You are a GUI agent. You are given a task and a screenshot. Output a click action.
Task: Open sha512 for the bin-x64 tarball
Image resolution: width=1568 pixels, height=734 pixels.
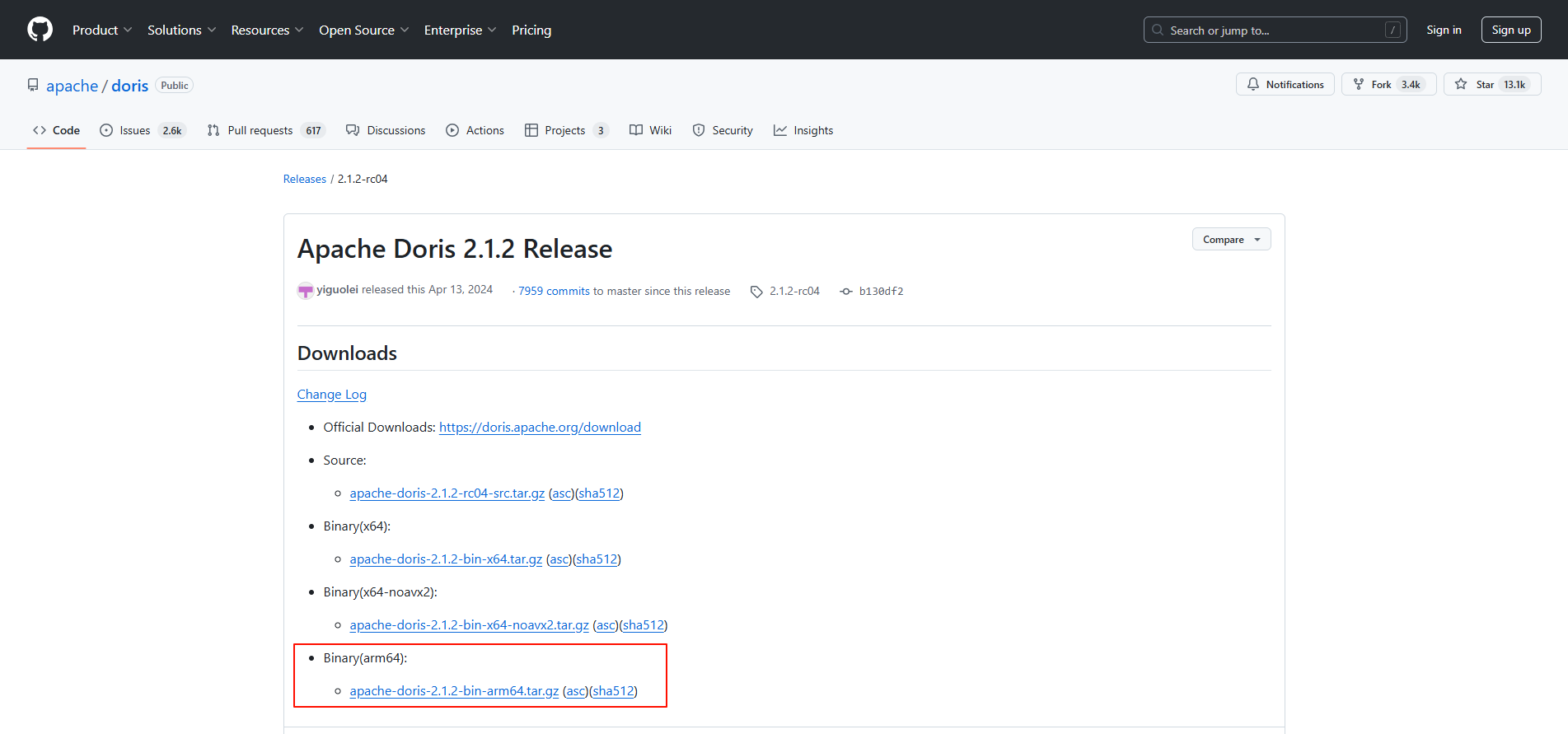pyautogui.click(x=597, y=559)
